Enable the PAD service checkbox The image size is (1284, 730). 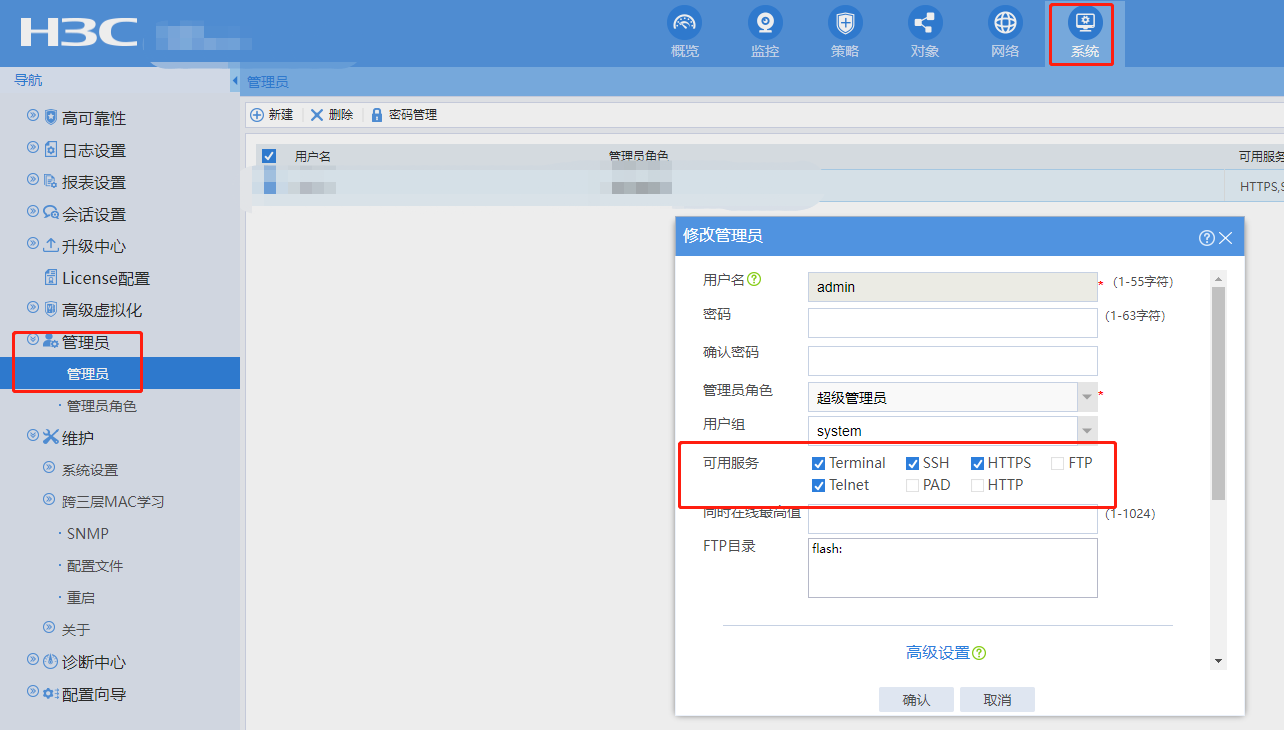click(x=912, y=485)
